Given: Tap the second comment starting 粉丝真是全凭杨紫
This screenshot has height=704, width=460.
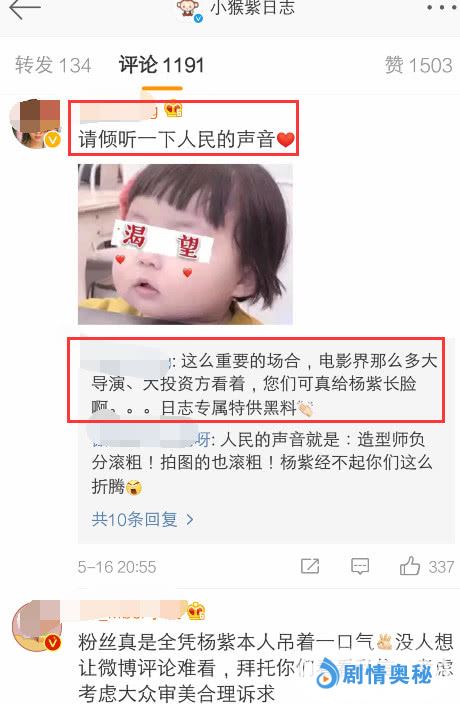Looking at the screenshot, I should [266, 668].
